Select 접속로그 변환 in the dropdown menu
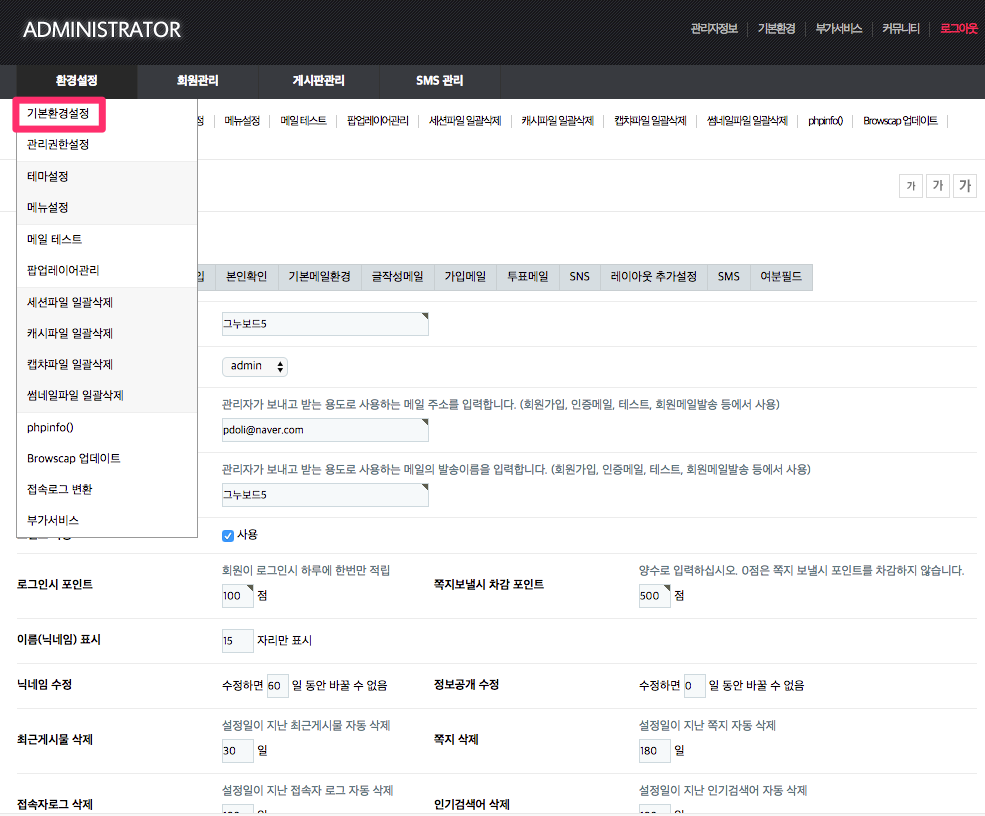 click(x=60, y=489)
